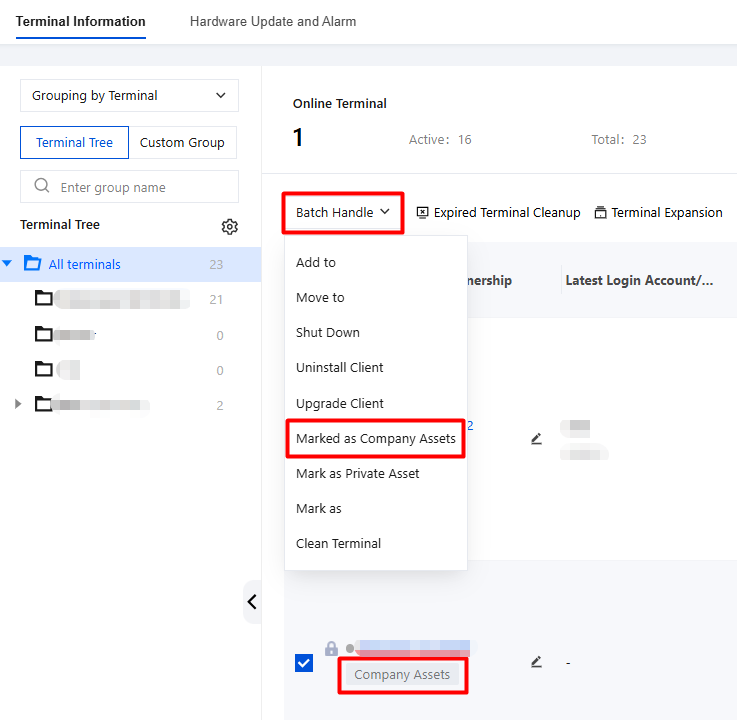Click the Terminal Expansion icon
Screen dimensions: 737x720
pyautogui.click(x=600, y=212)
